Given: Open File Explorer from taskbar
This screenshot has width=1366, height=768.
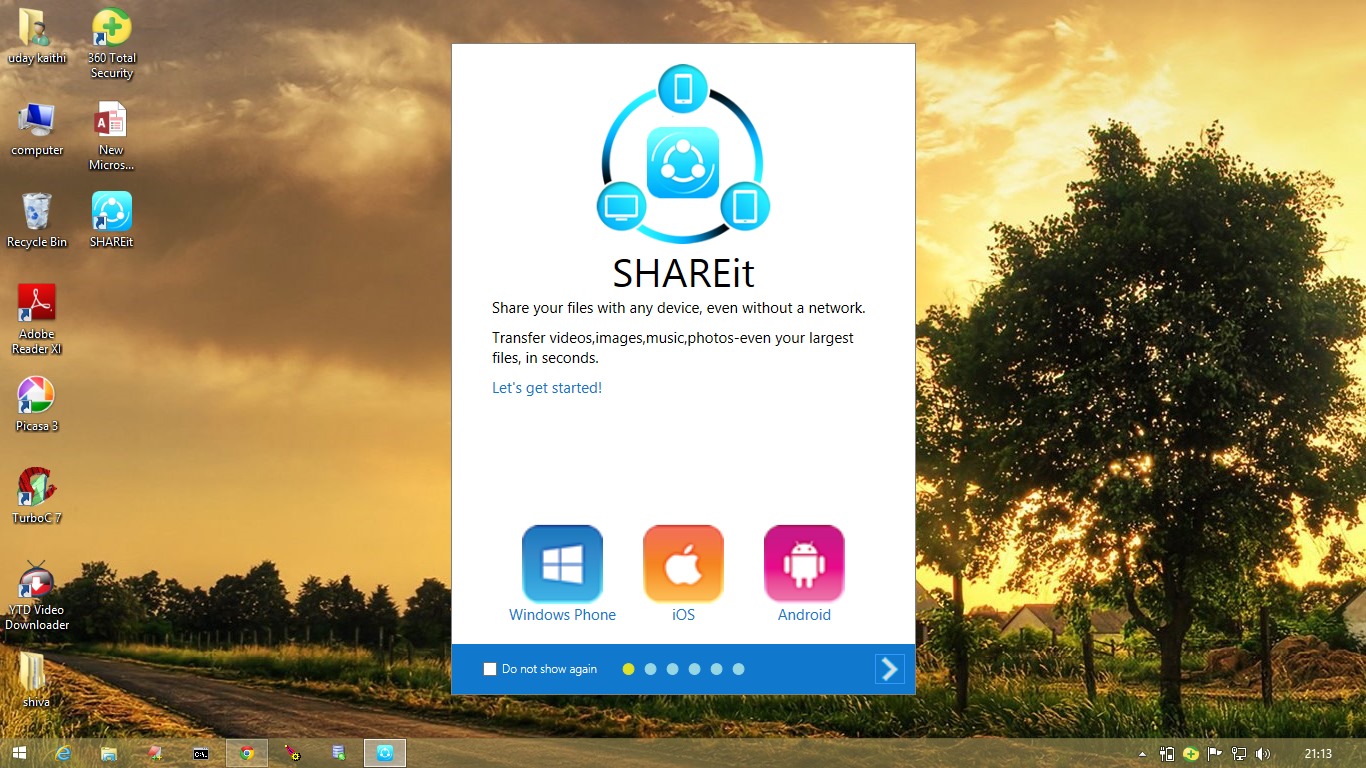Looking at the screenshot, I should [x=109, y=753].
